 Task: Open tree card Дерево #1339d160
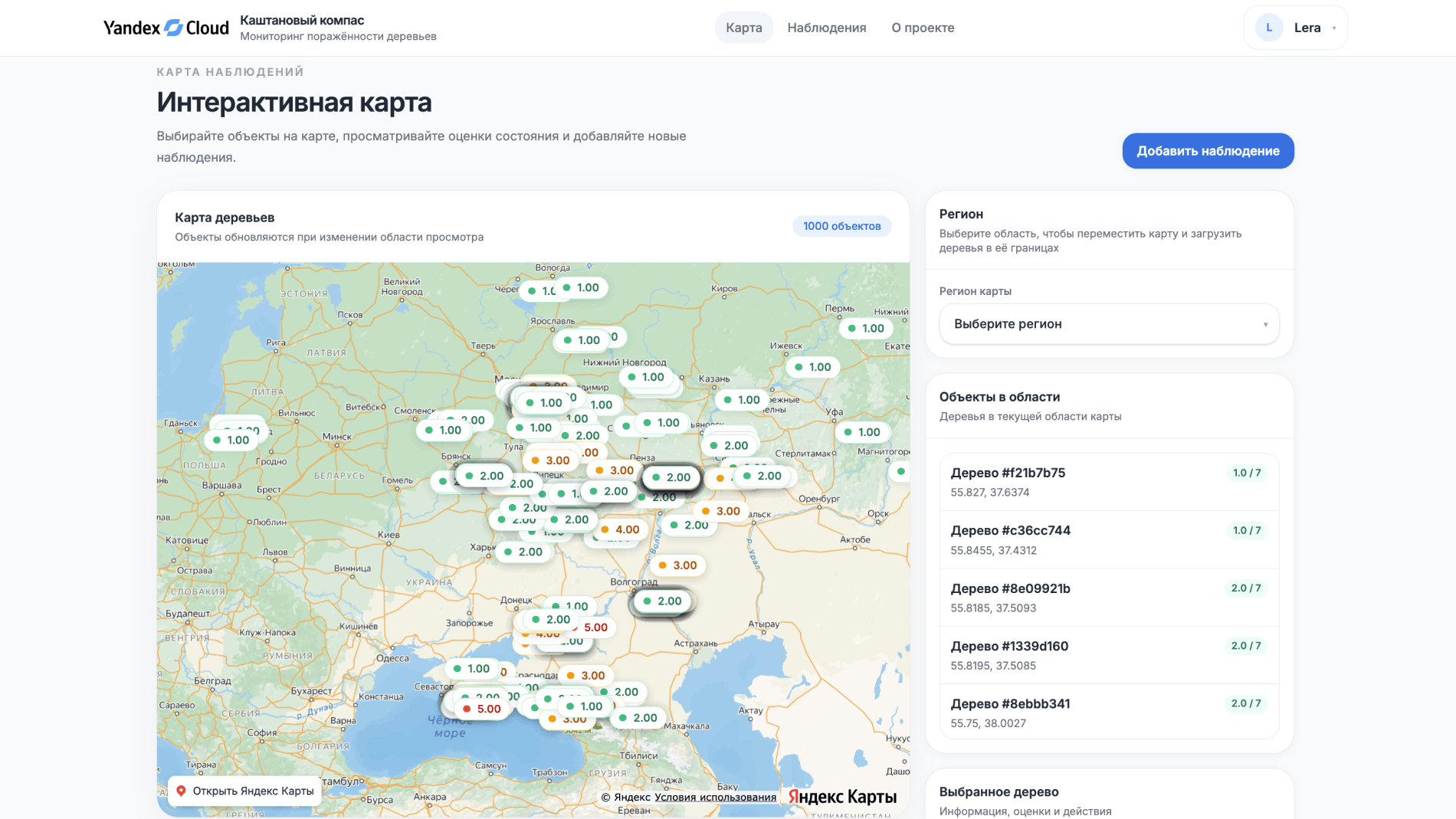point(1109,655)
